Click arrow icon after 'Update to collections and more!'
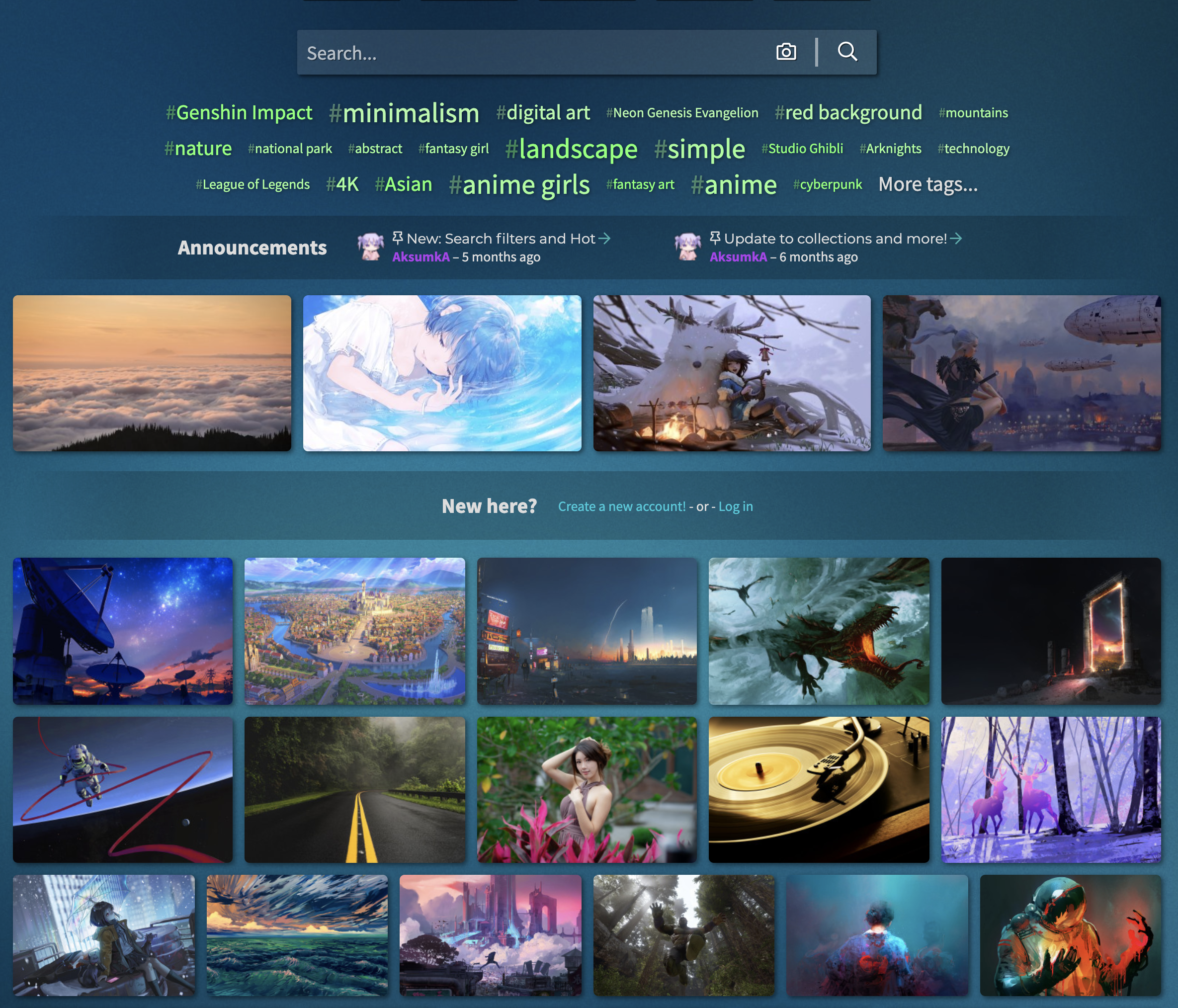 956,238
